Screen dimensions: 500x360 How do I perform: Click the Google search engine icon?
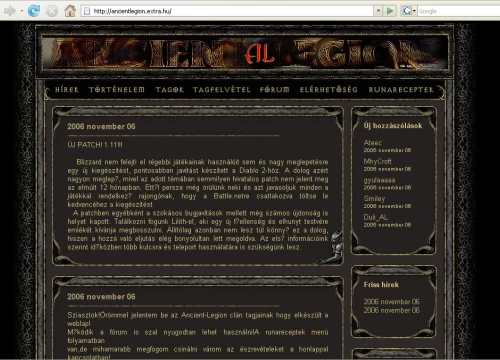pyautogui.click(x=407, y=11)
